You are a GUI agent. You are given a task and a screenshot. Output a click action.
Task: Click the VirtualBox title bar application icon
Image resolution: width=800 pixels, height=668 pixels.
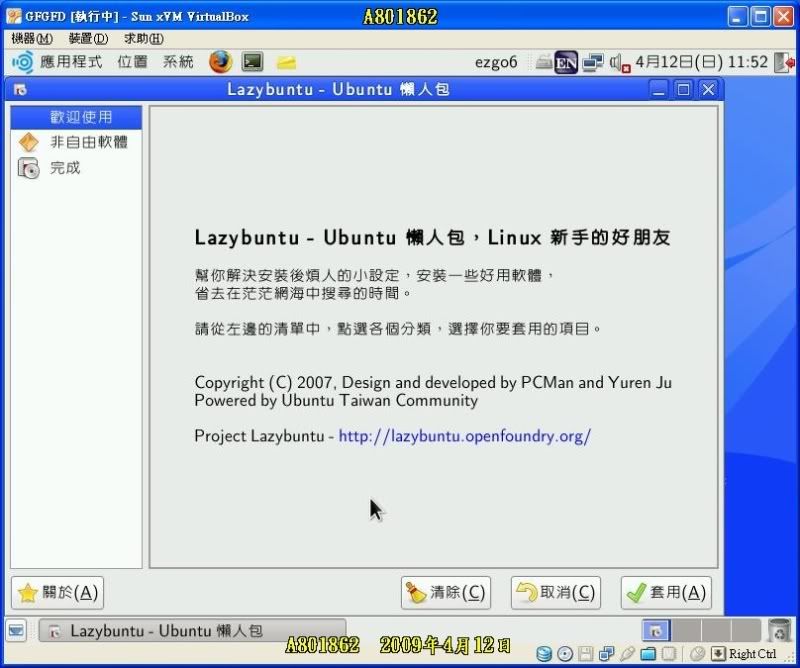pos(14,16)
